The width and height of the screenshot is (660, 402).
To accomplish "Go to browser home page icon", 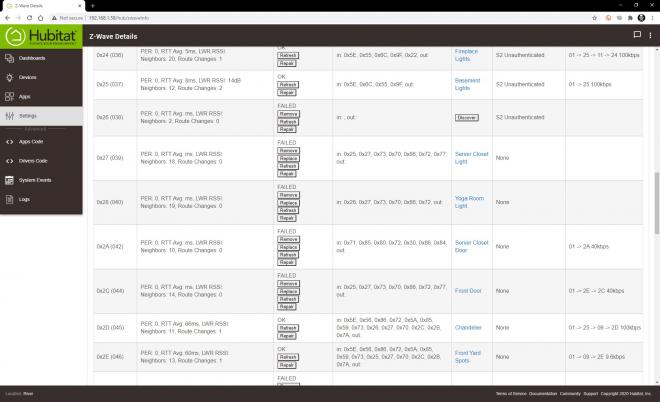I will [x=40, y=18].
